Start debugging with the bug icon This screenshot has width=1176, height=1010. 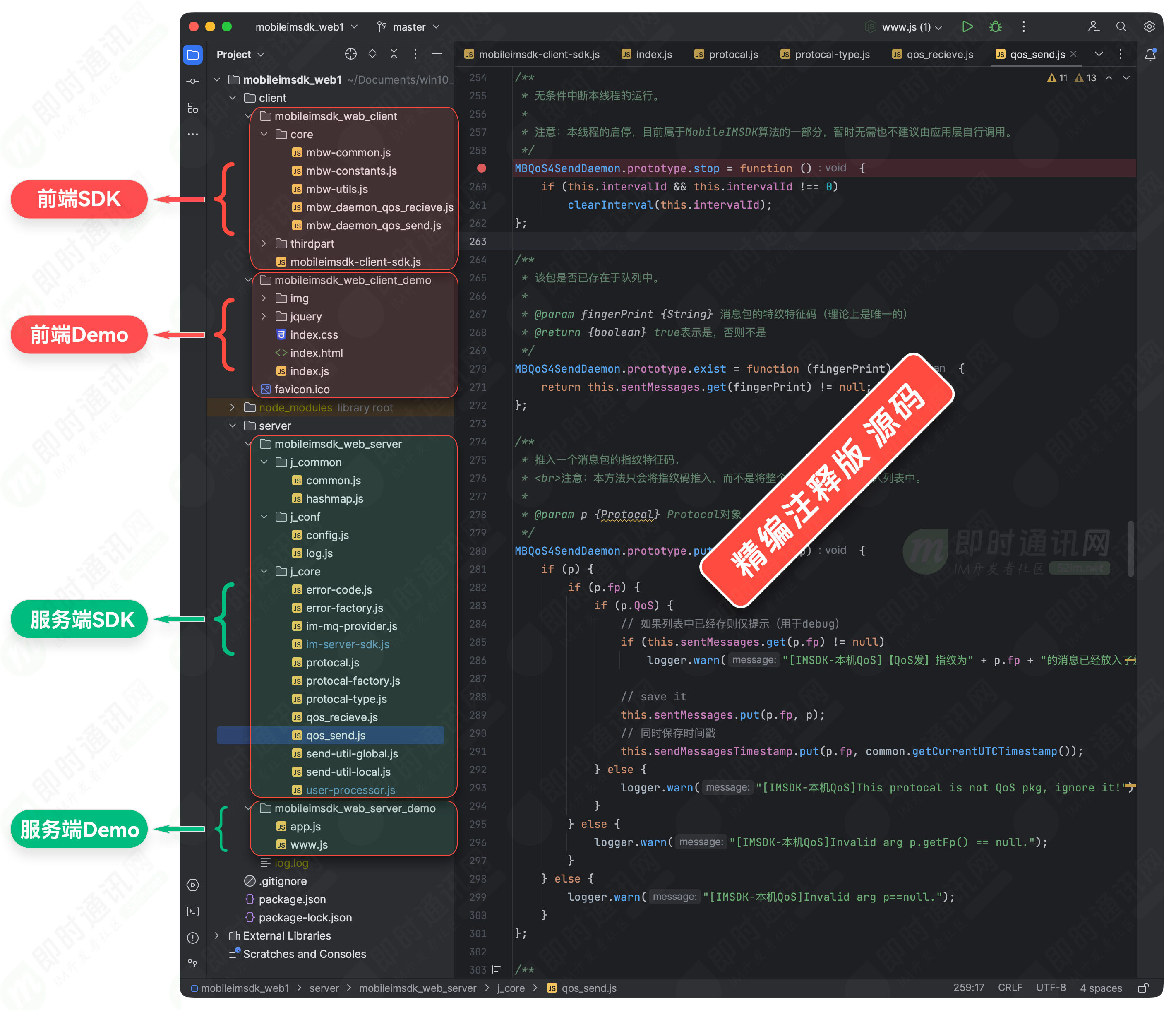(x=996, y=26)
